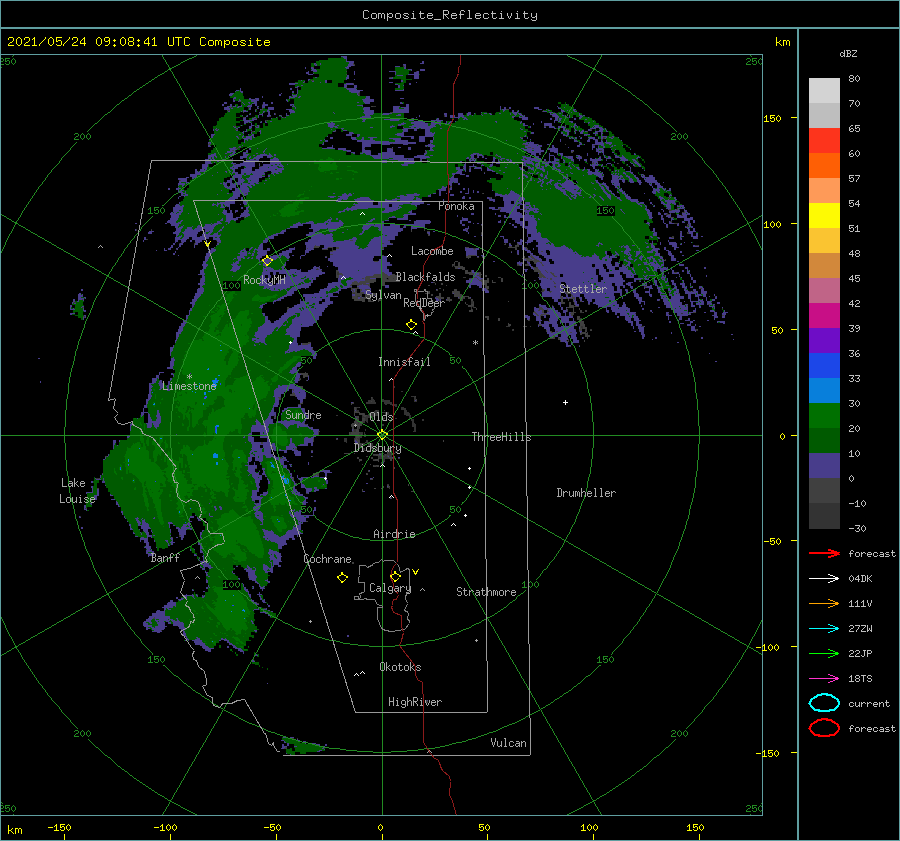Click the radar center diamond at Olds

[x=382, y=435]
